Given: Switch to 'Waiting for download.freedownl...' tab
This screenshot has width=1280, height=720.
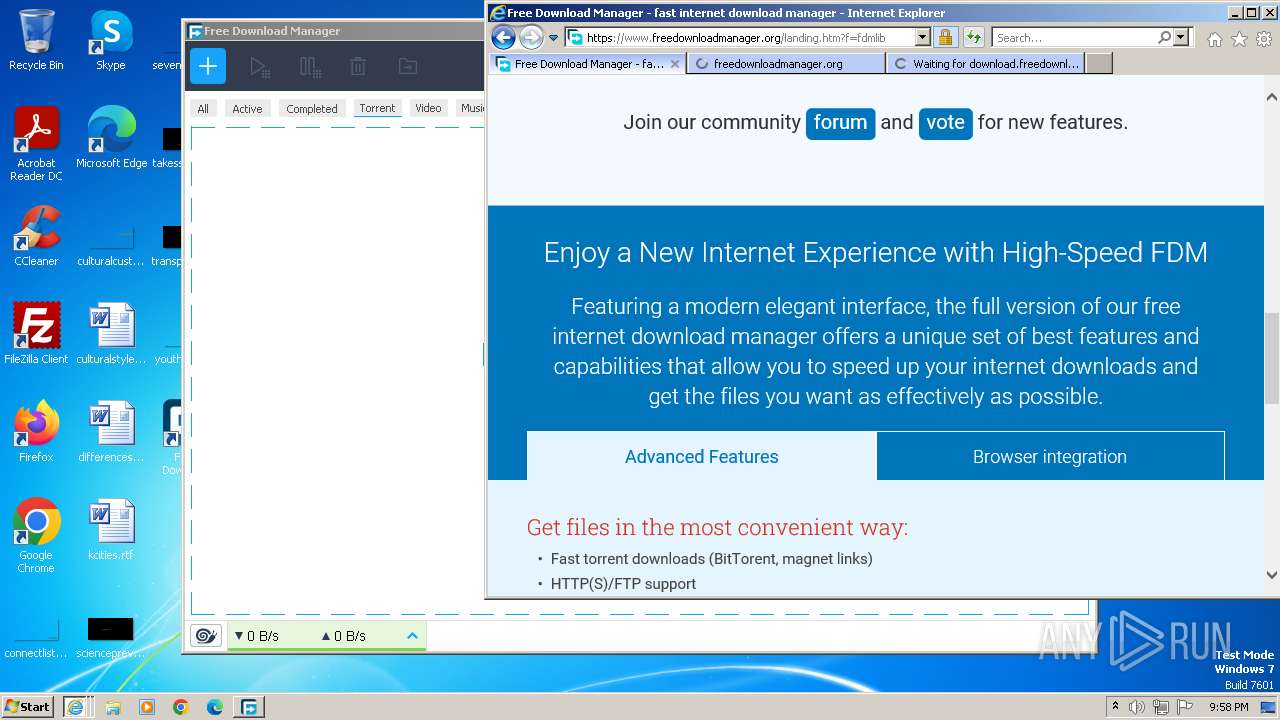Looking at the screenshot, I should tap(985, 64).
